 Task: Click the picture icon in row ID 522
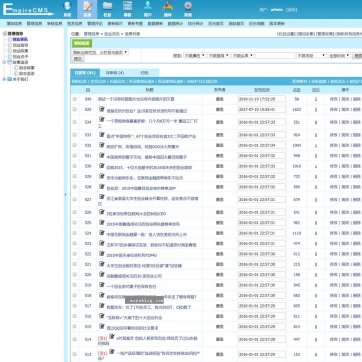point(102,254)
